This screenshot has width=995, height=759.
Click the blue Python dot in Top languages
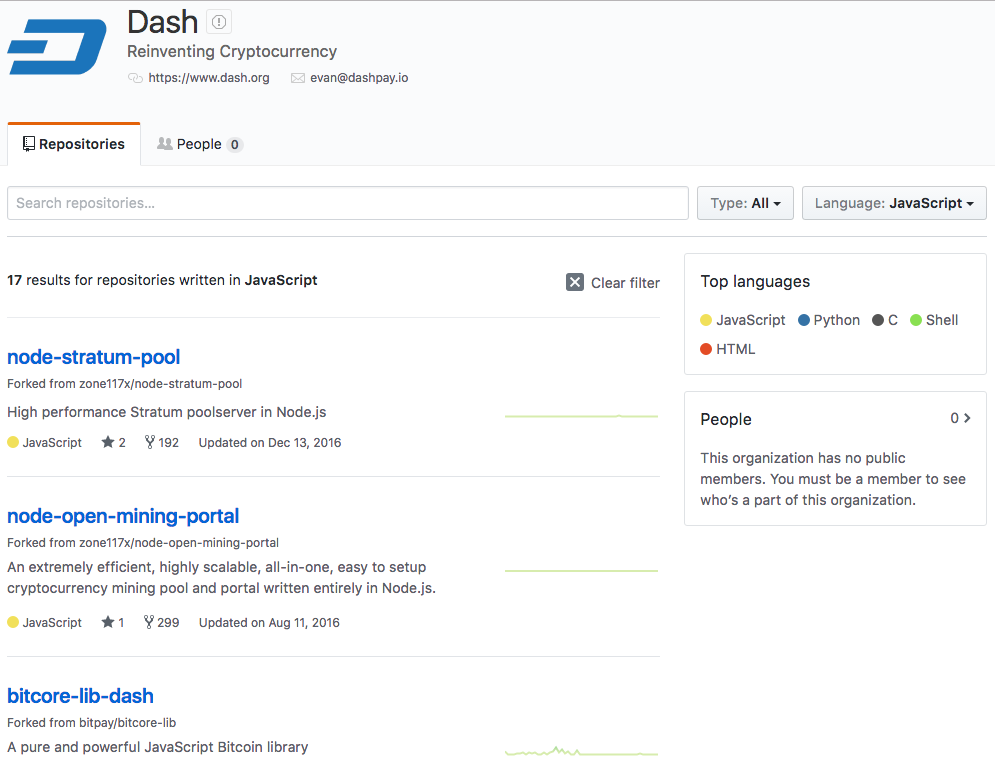(x=804, y=320)
